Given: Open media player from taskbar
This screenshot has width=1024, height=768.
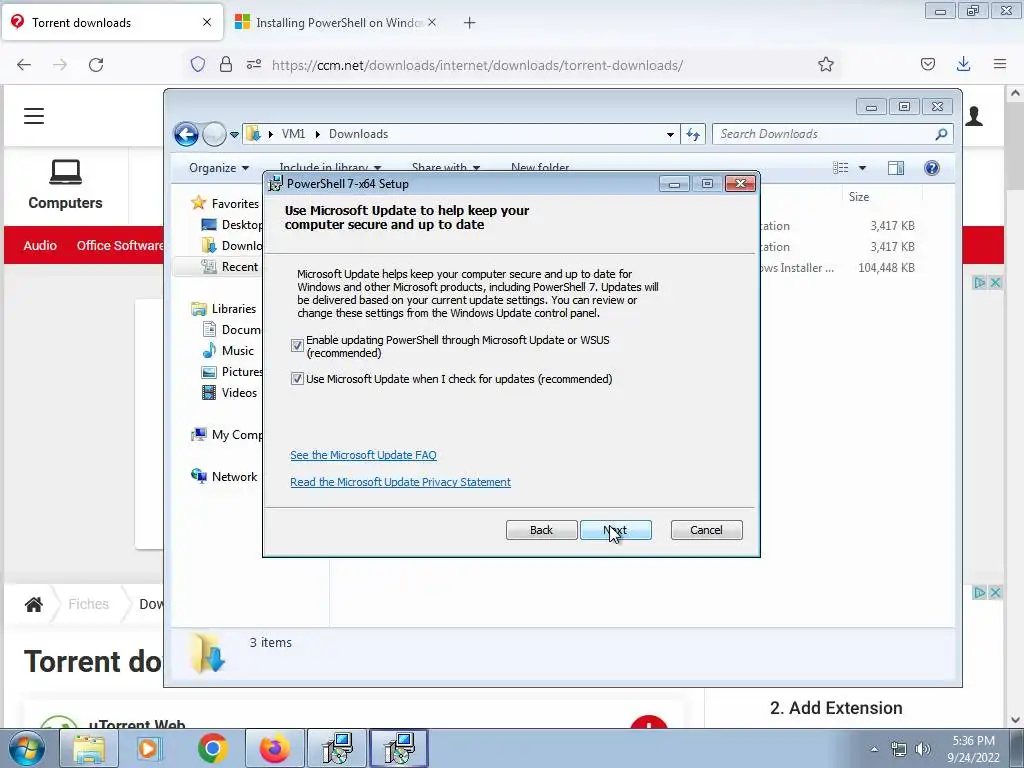Looking at the screenshot, I should (149, 749).
